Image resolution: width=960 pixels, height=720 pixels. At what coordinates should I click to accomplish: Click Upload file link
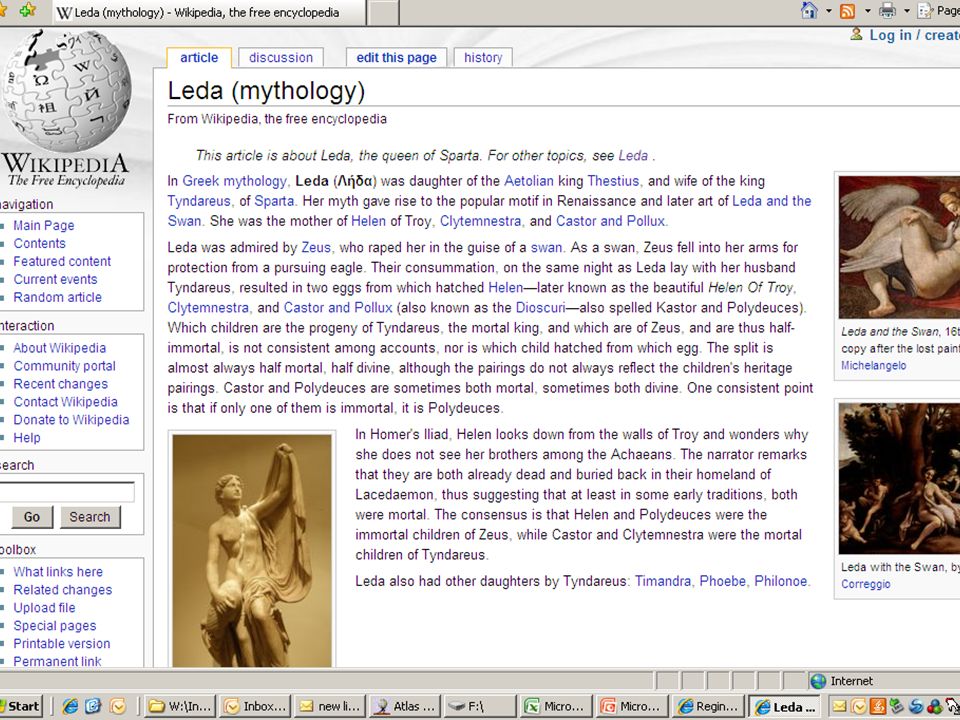click(45, 607)
